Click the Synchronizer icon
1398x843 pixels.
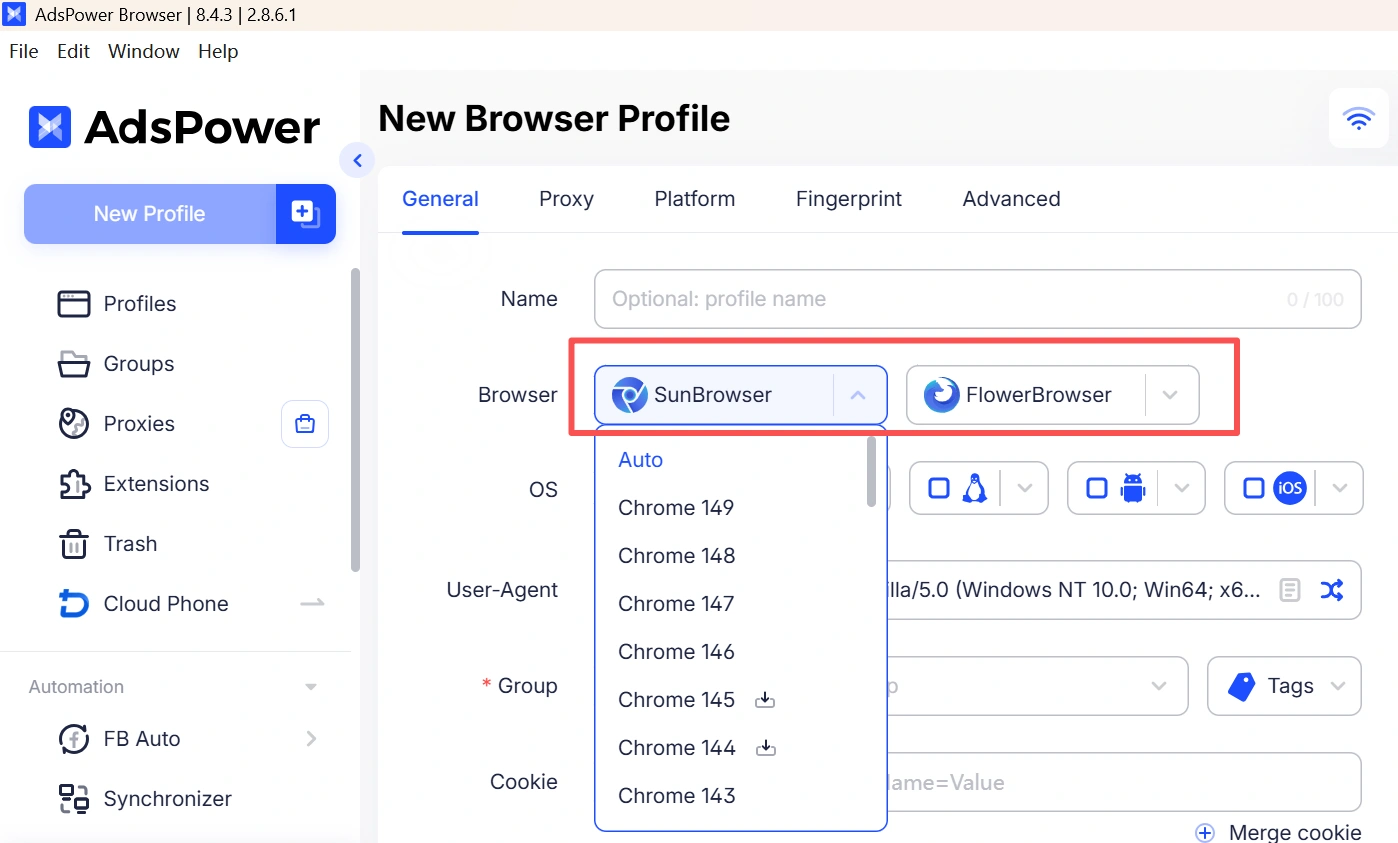pos(74,799)
